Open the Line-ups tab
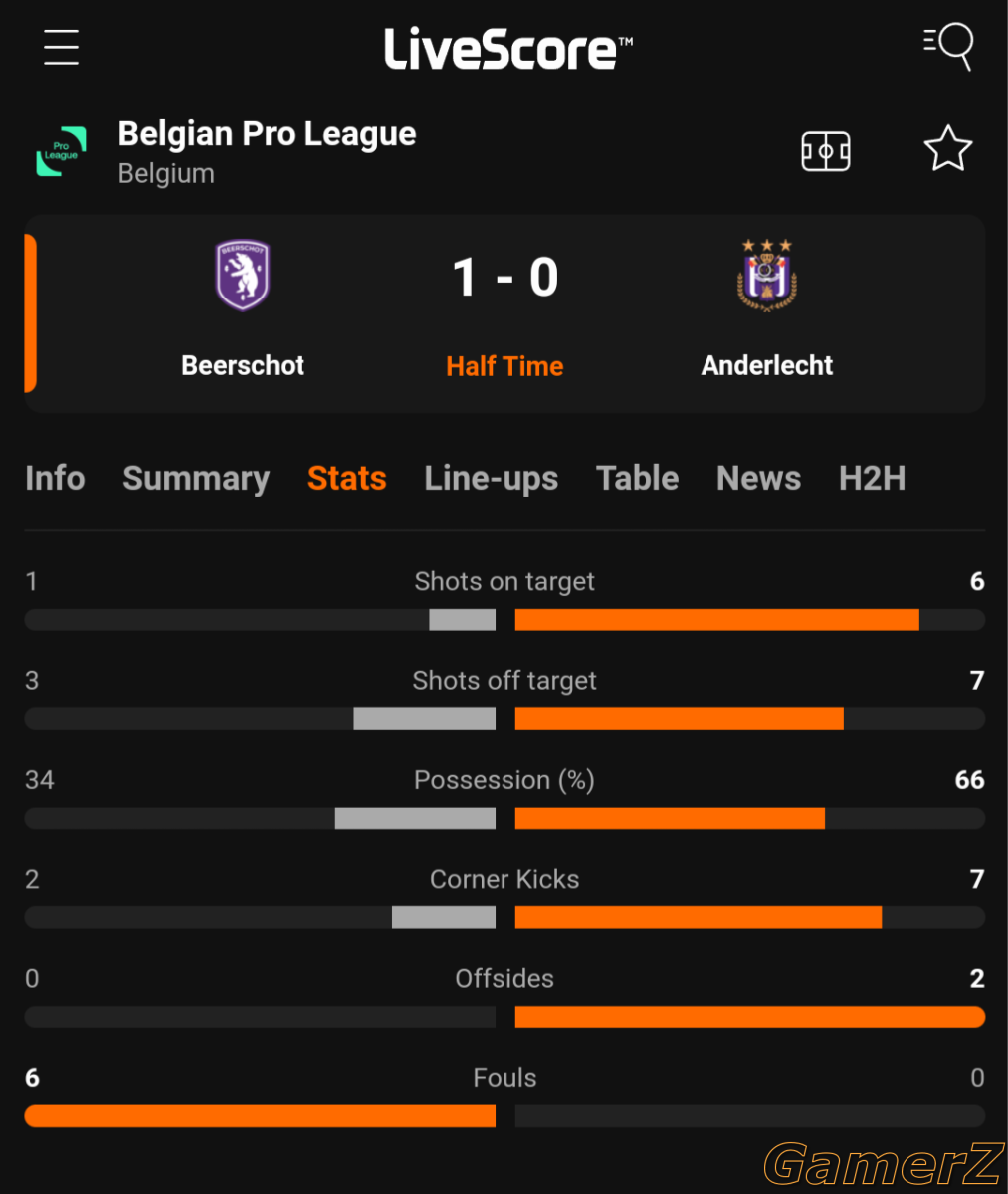 (x=491, y=479)
